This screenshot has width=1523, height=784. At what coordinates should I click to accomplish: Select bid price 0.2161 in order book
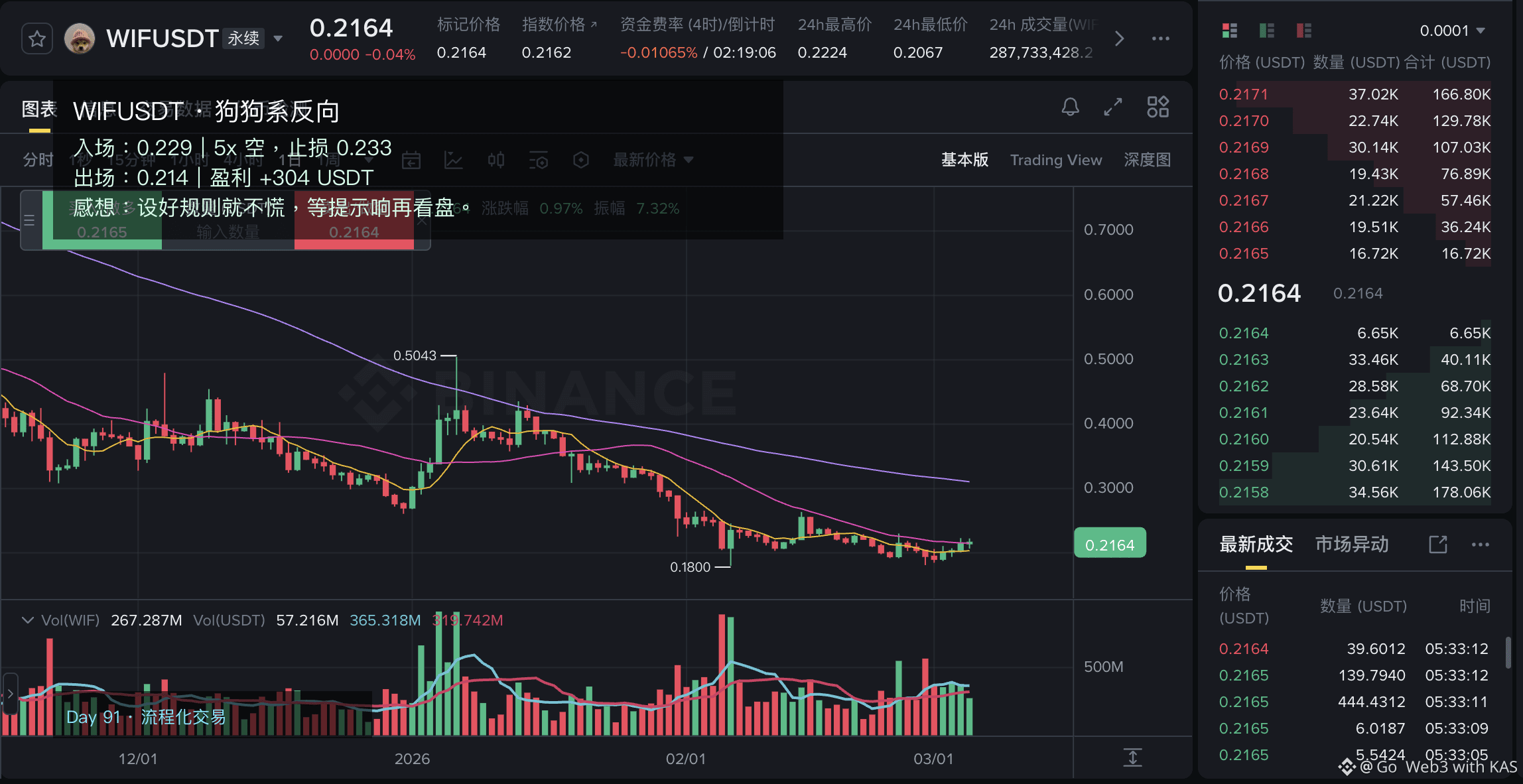pos(1244,413)
